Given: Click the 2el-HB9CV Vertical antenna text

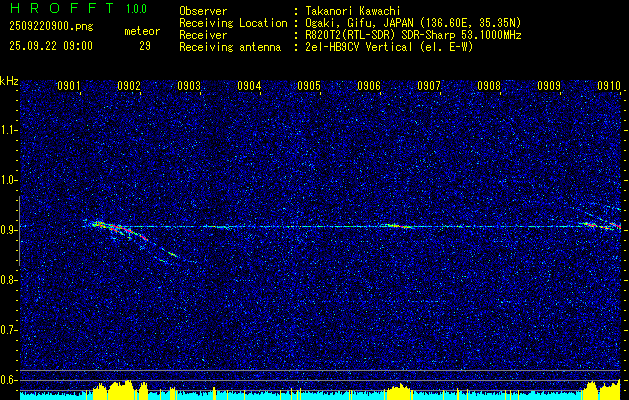Looking at the screenshot, I should pyautogui.click(x=389, y=47).
